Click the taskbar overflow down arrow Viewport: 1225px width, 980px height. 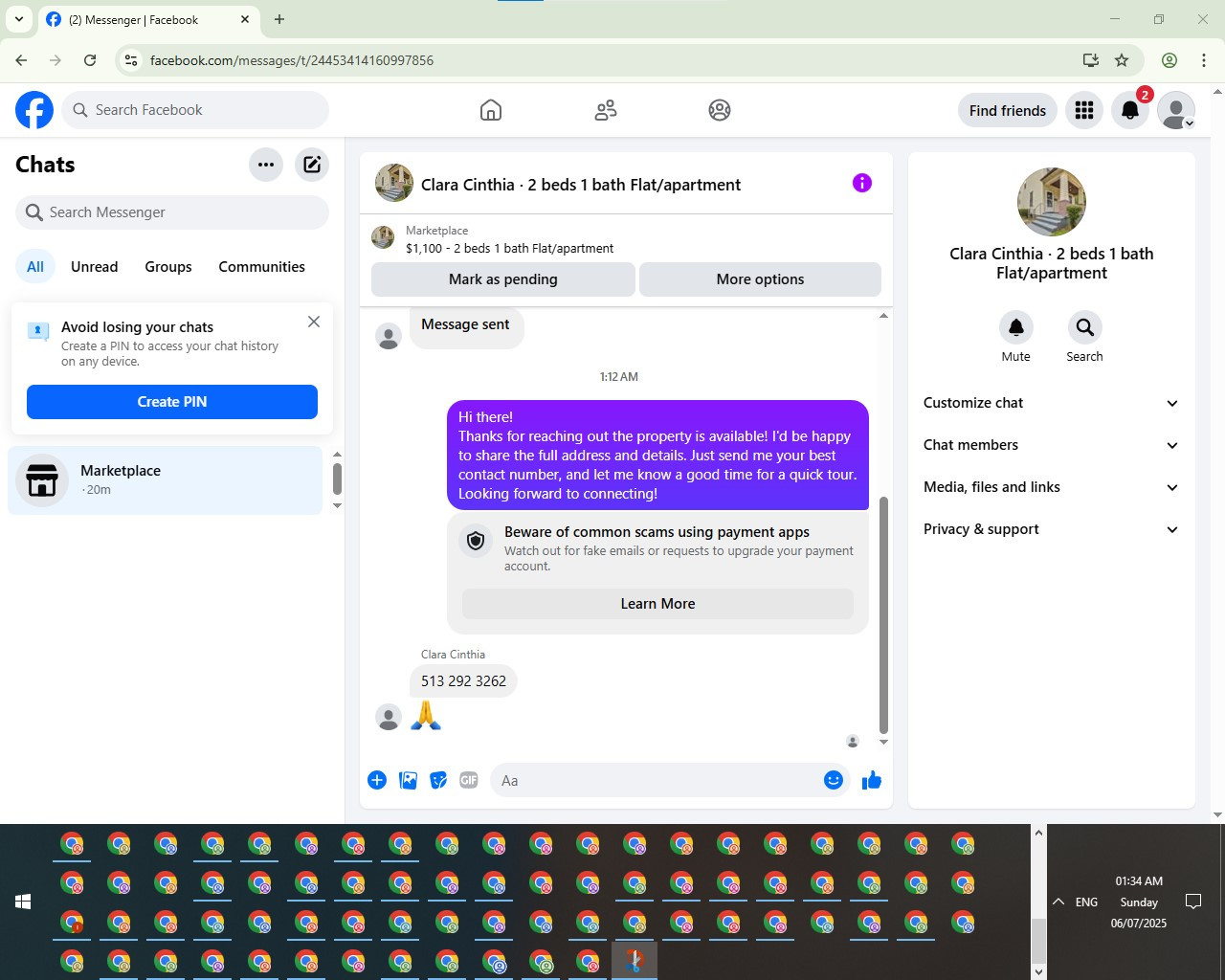(x=1038, y=971)
